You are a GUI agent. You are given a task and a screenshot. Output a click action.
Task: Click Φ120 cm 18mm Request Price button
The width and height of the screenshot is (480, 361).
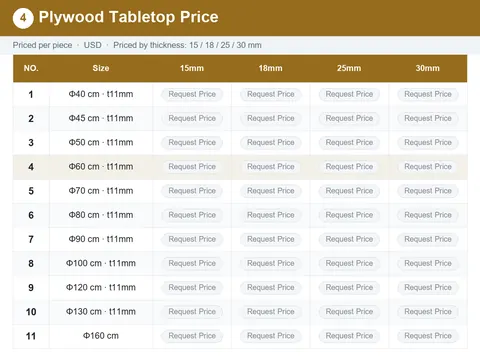pos(271,288)
